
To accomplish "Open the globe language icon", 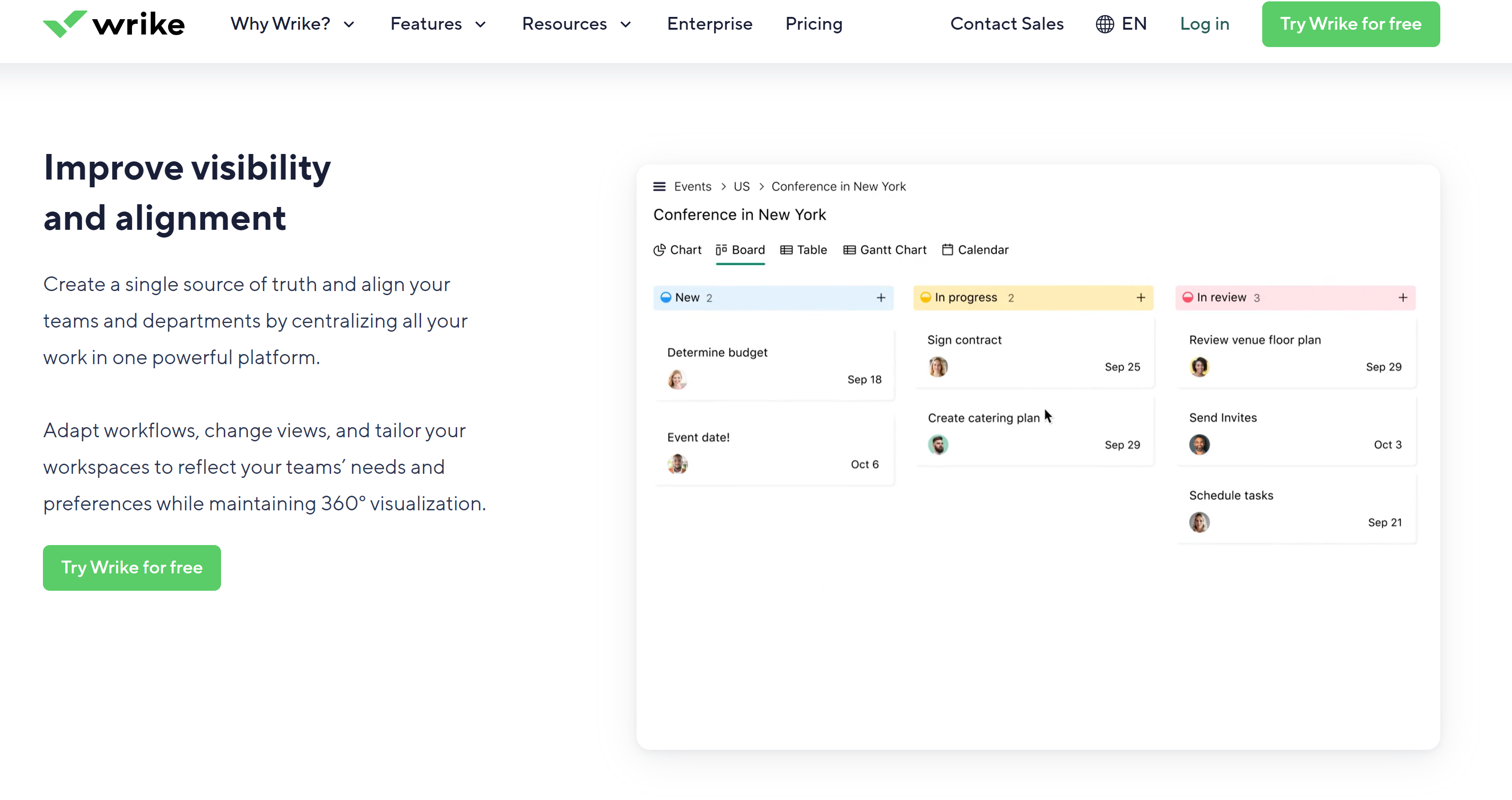I will [x=1105, y=24].
